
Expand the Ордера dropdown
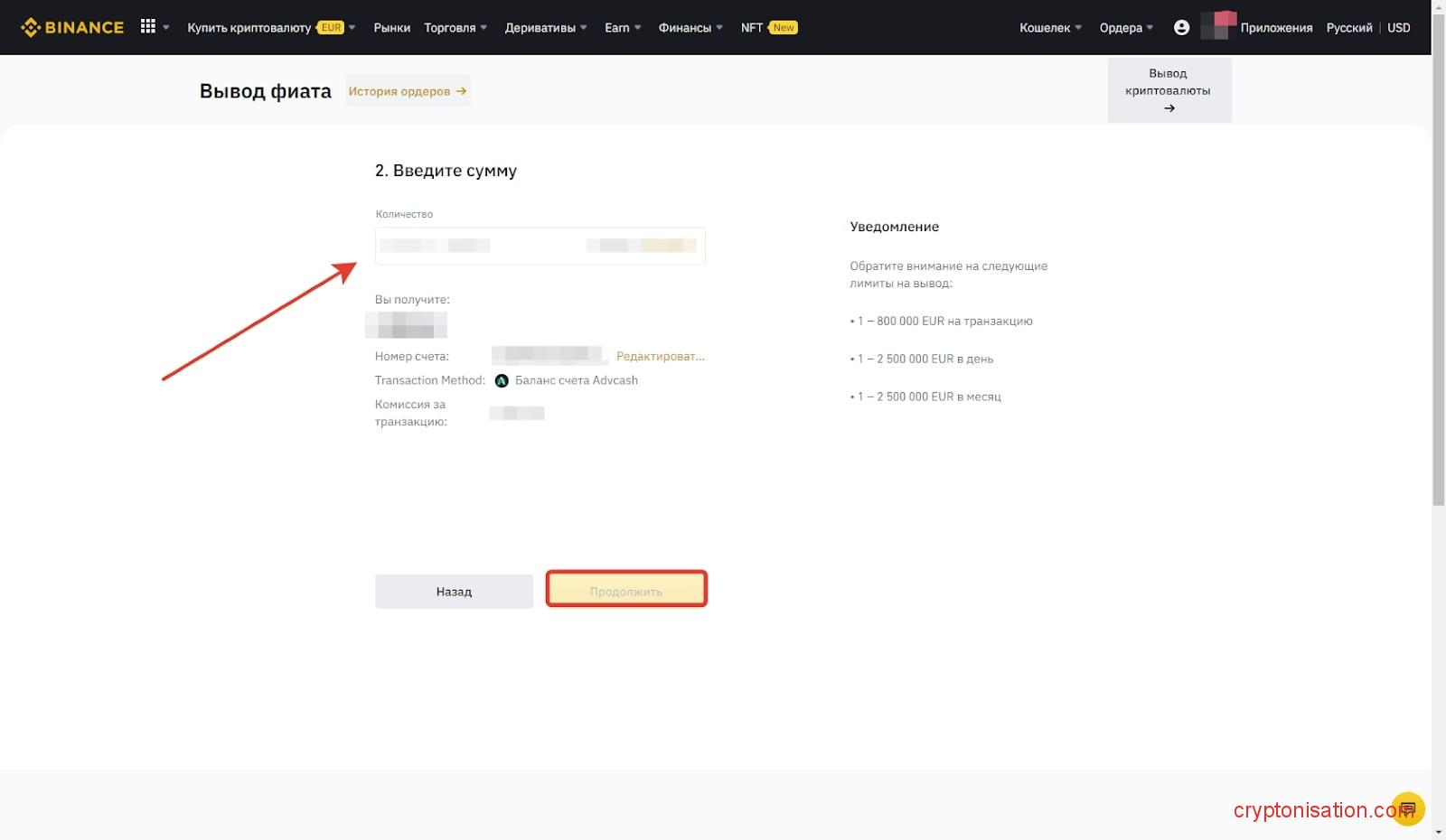1125,27
